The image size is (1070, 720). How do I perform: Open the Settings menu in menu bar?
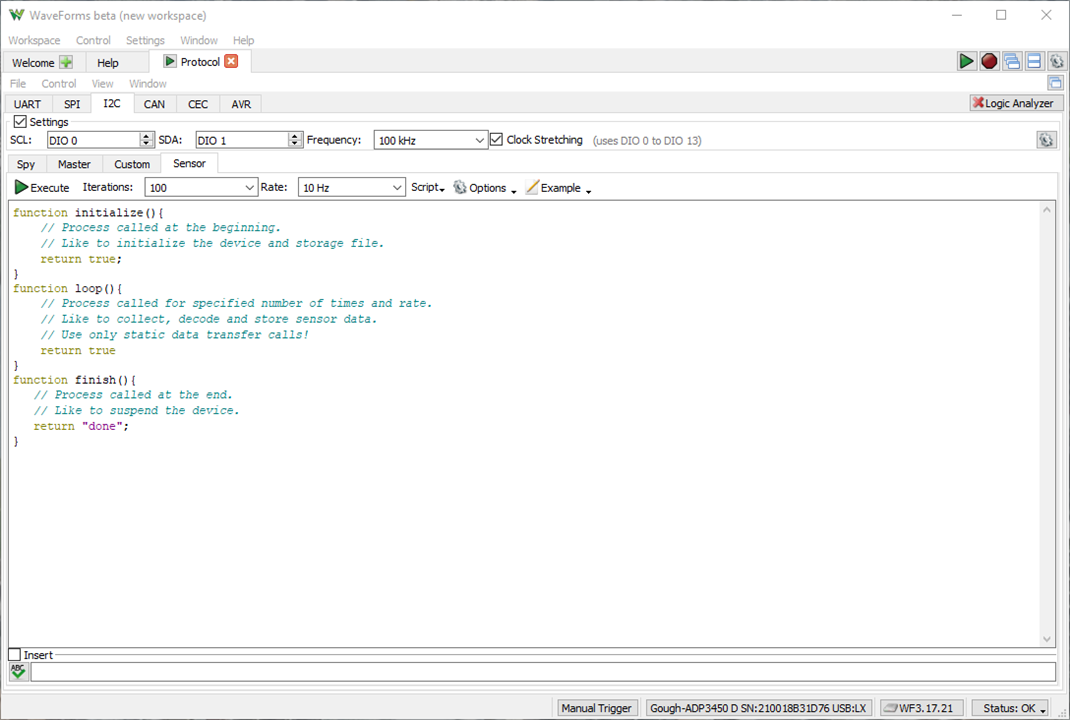[x=145, y=40]
